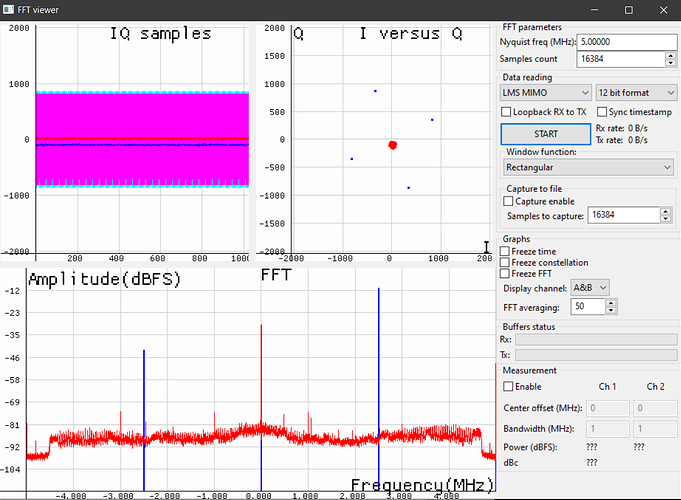Image resolution: width=681 pixels, height=500 pixels.
Task: Maximize the FFT viewer window
Action: (x=628, y=9)
